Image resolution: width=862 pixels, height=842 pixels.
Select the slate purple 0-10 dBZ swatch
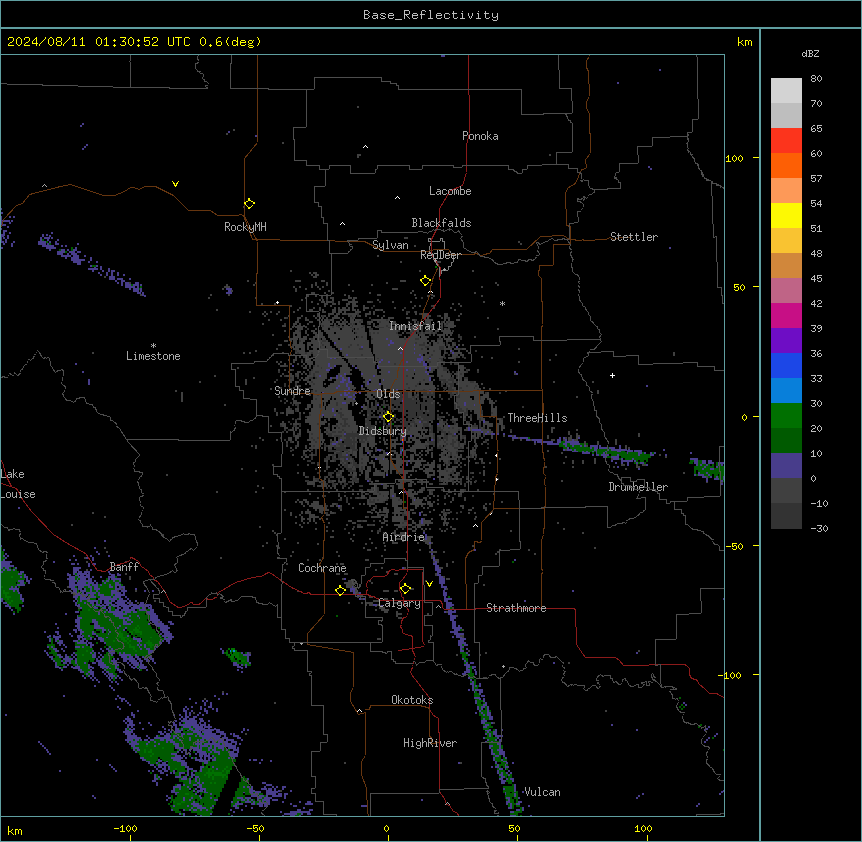click(786, 466)
